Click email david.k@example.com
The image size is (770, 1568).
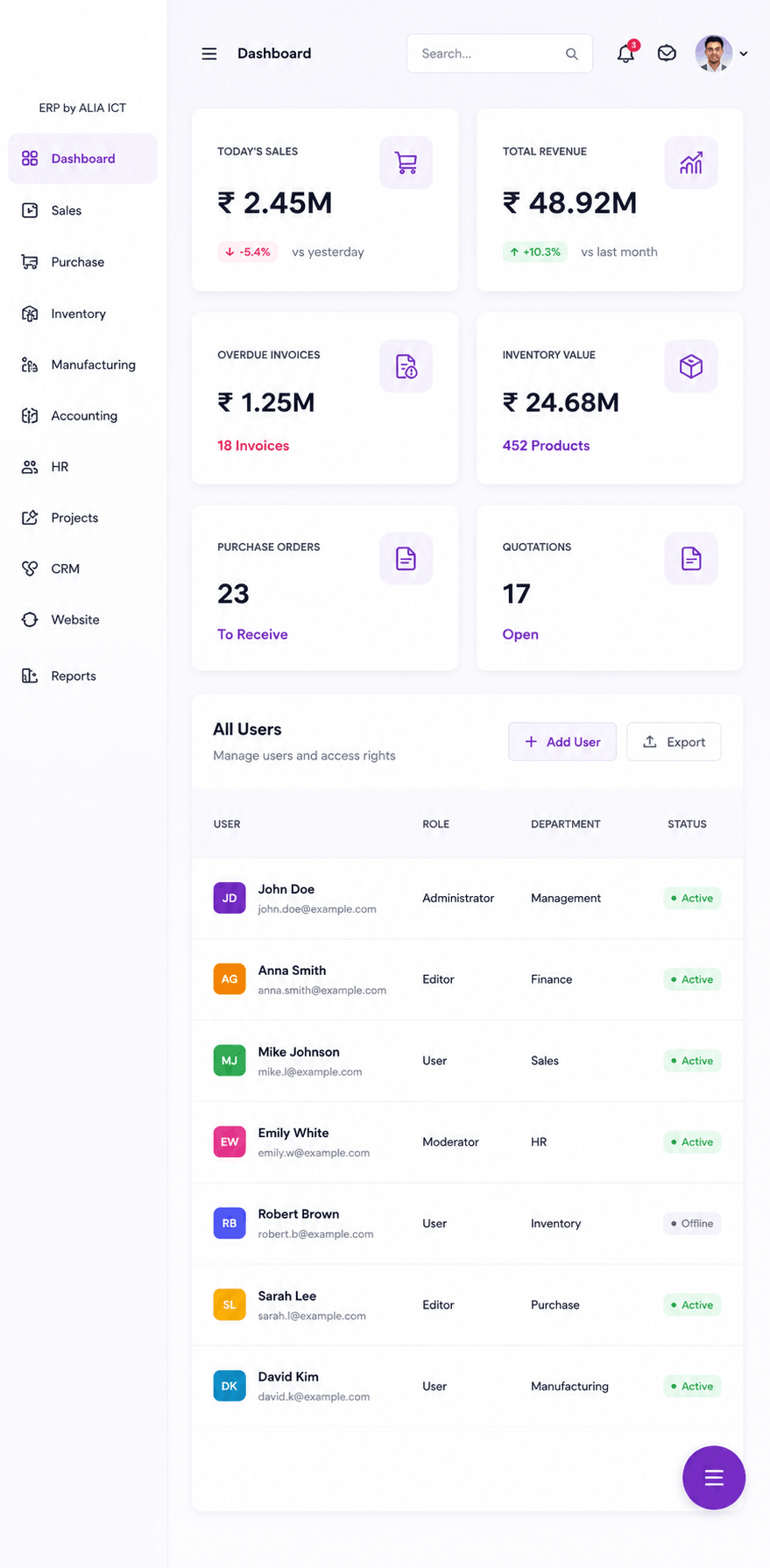point(314,1396)
